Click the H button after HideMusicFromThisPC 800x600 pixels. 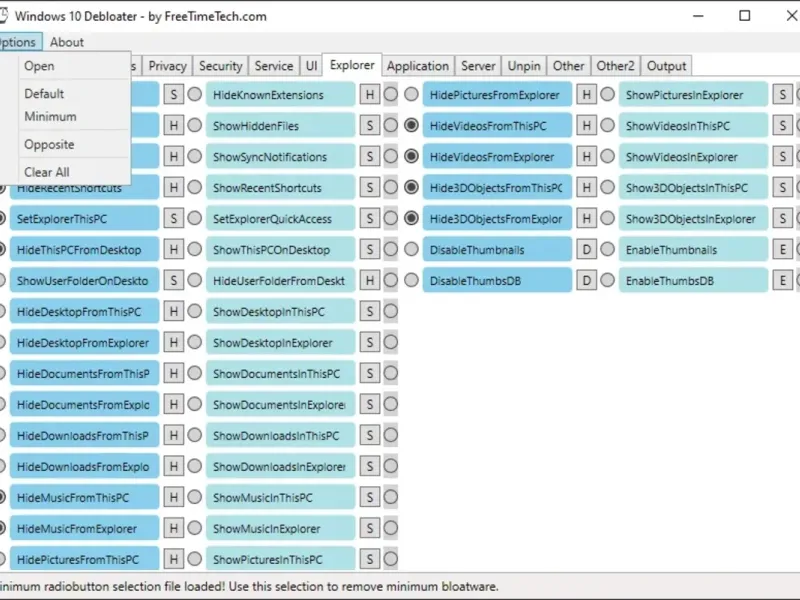click(173, 497)
